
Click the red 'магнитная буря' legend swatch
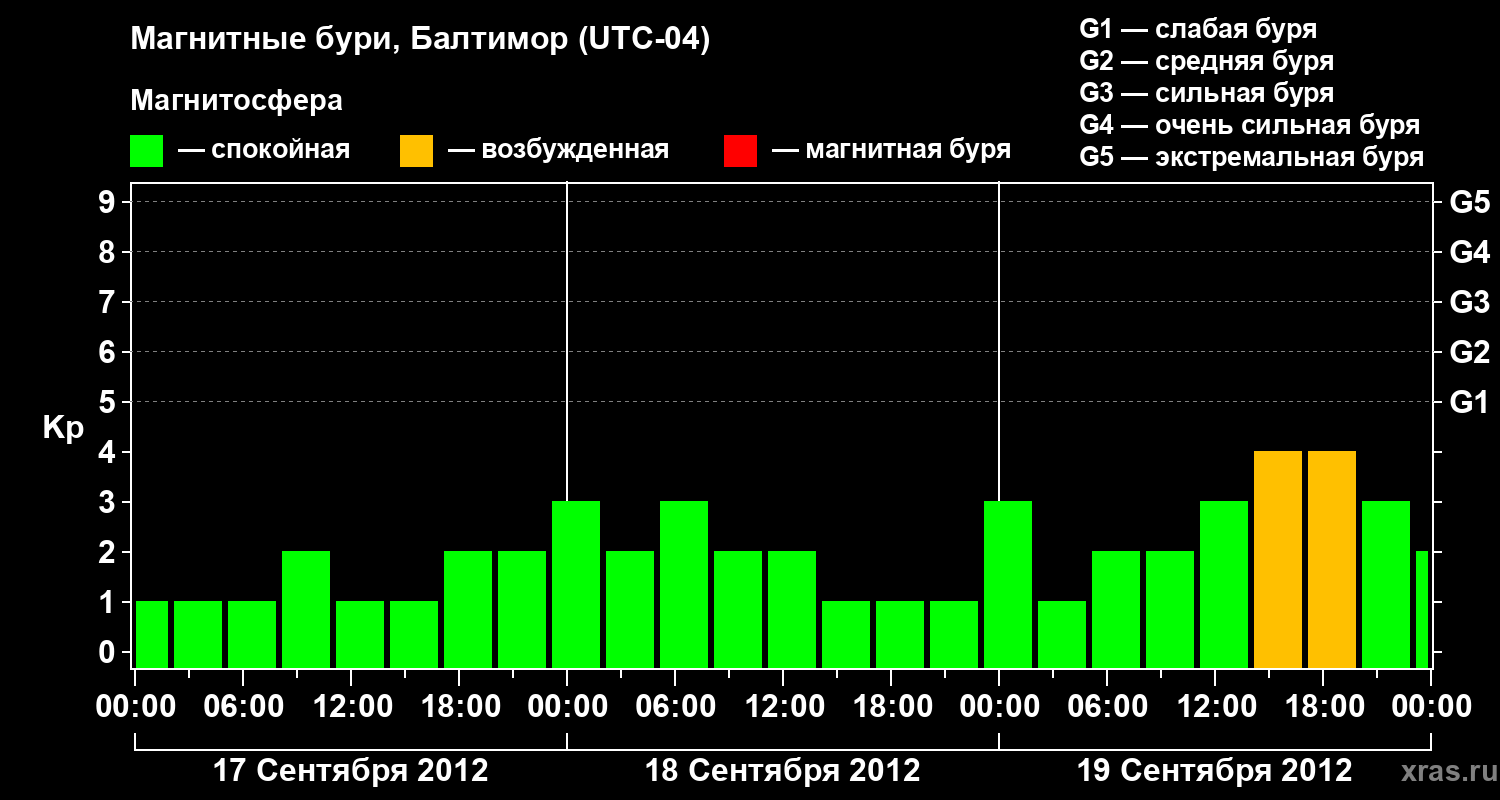coord(741,151)
